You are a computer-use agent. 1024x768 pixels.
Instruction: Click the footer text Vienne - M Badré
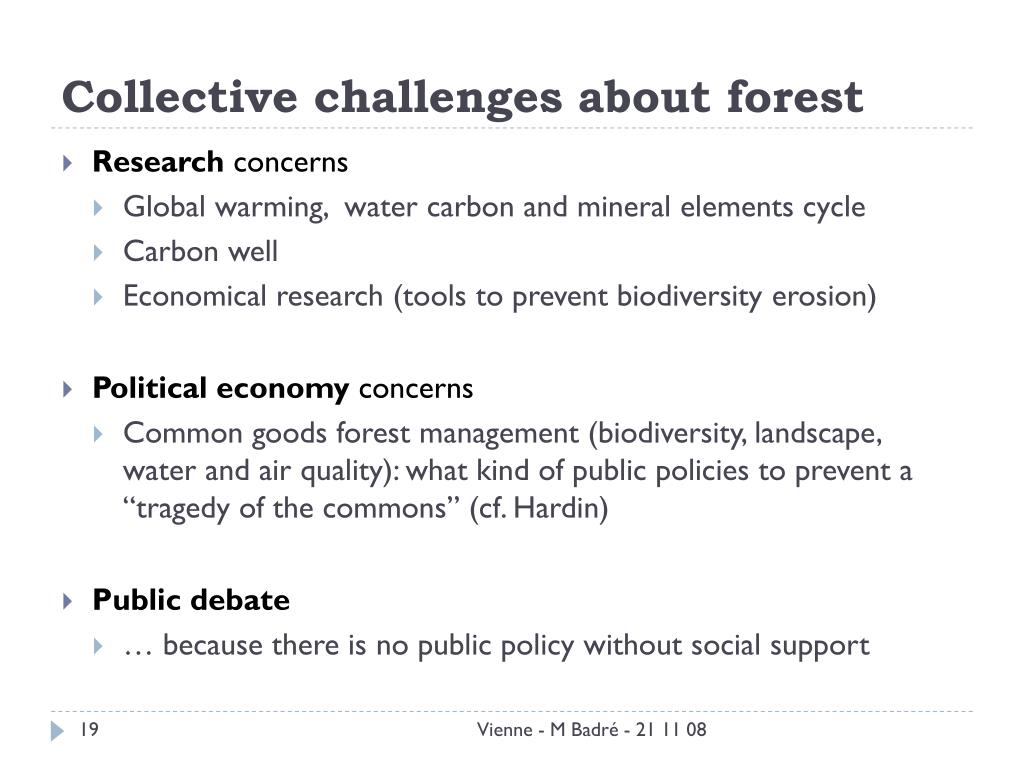tap(548, 729)
